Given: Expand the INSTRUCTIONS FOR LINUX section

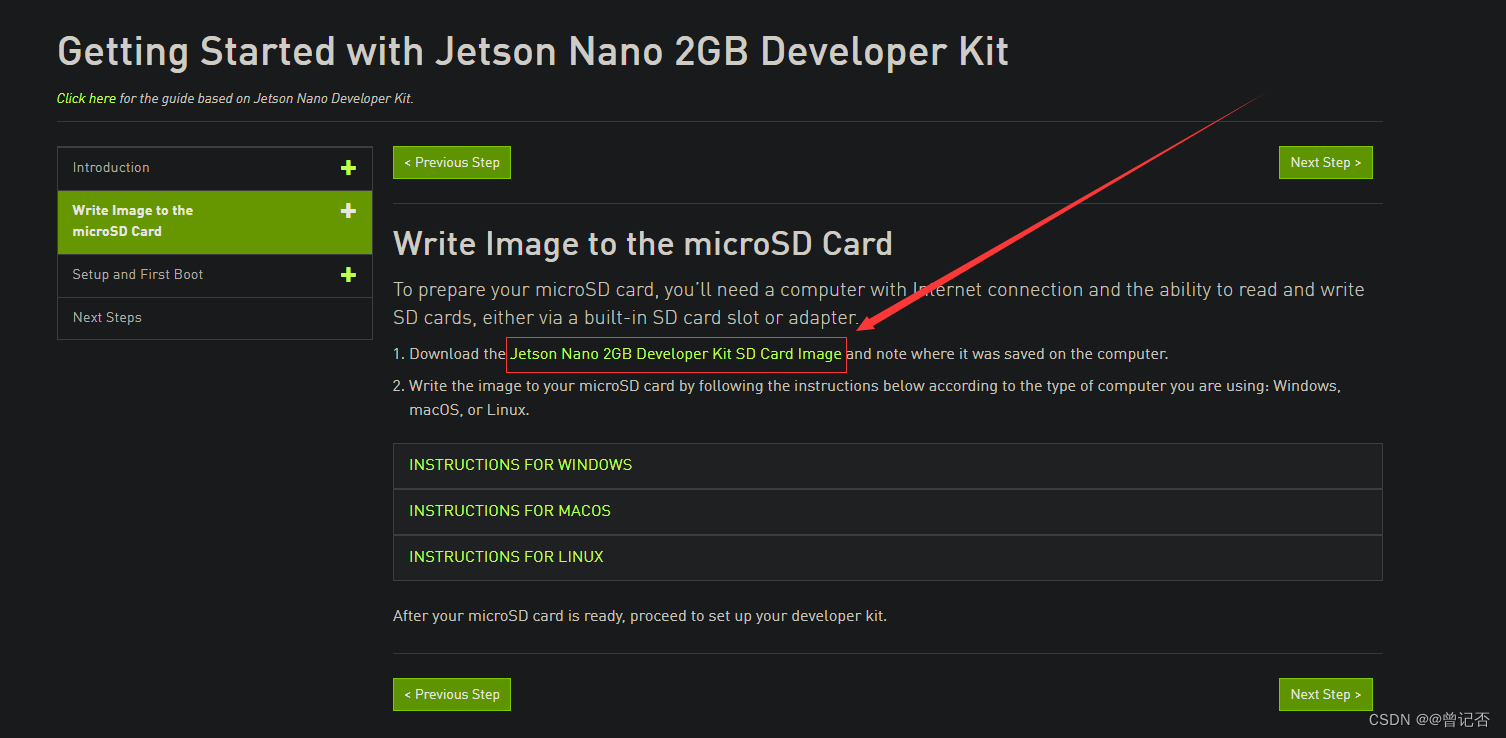Looking at the screenshot, I should click(506, 557).
